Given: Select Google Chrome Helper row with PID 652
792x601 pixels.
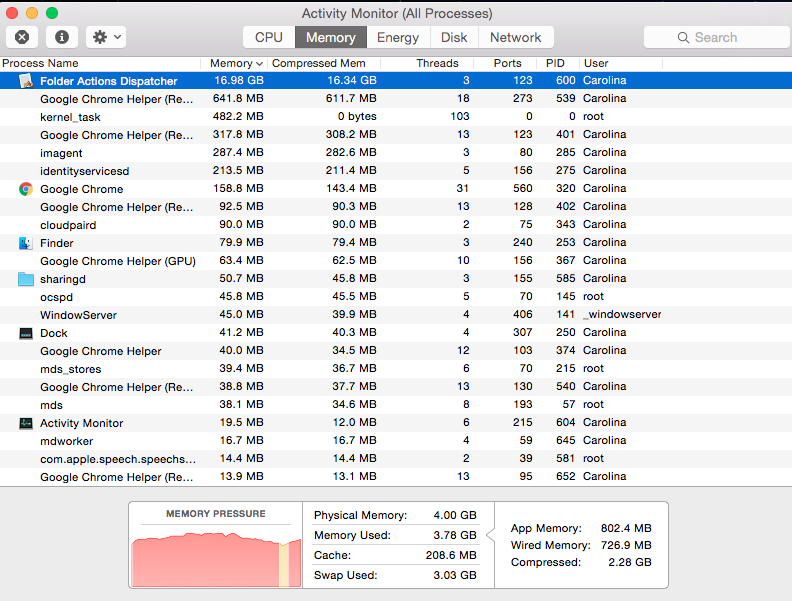Looking at the screenshot, I should coord(396,477).
